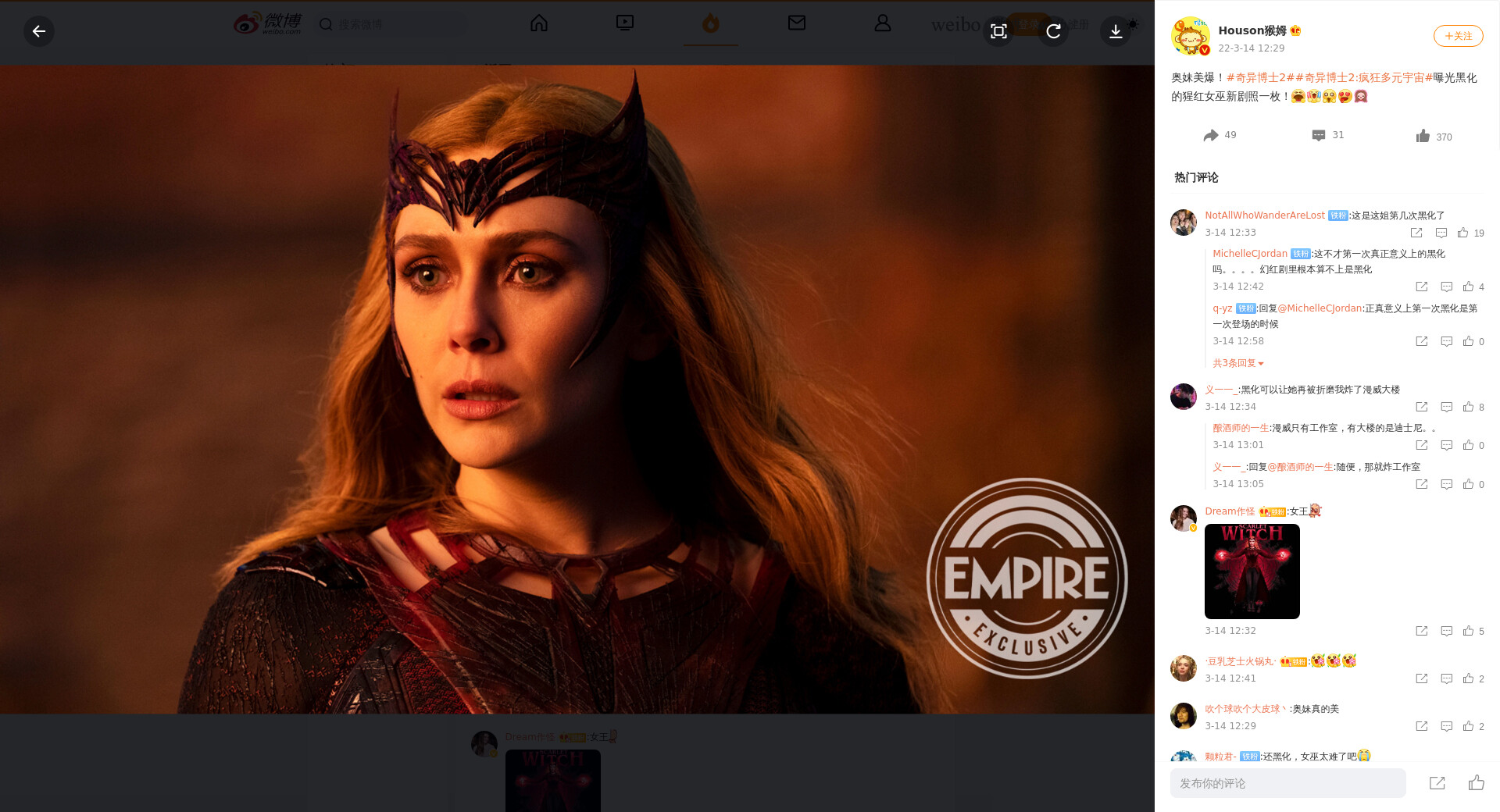The height and width of the screenshot is (812, 1500).
Task: Follow Houson猴姆 with 关注 button
Action: click(x=1458, y=36)
